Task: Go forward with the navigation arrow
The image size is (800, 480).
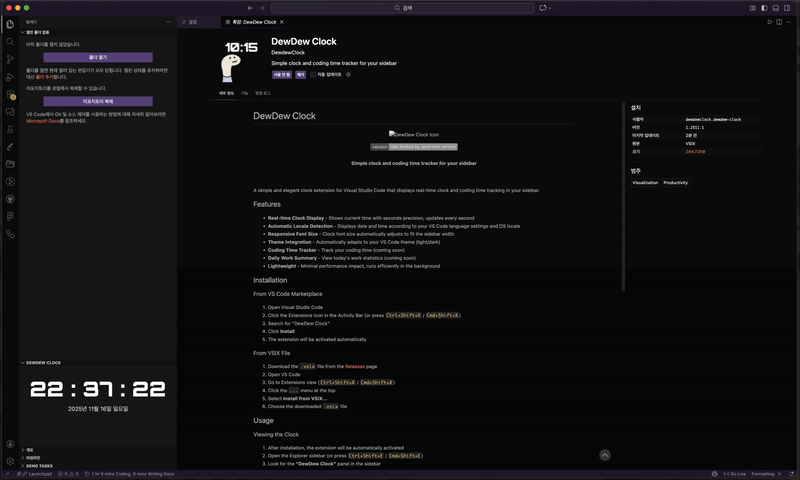Action: coord(262,8)
